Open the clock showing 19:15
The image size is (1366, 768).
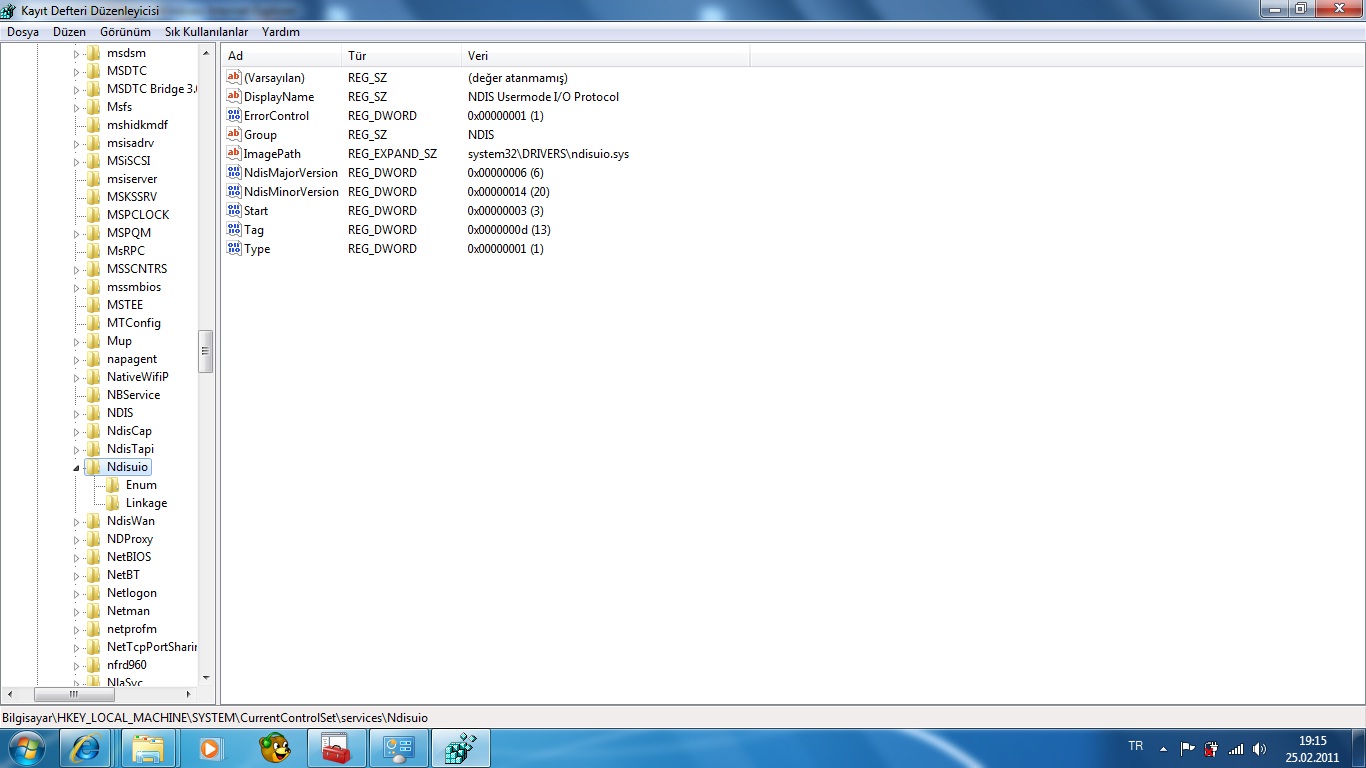pos(1312,749)
